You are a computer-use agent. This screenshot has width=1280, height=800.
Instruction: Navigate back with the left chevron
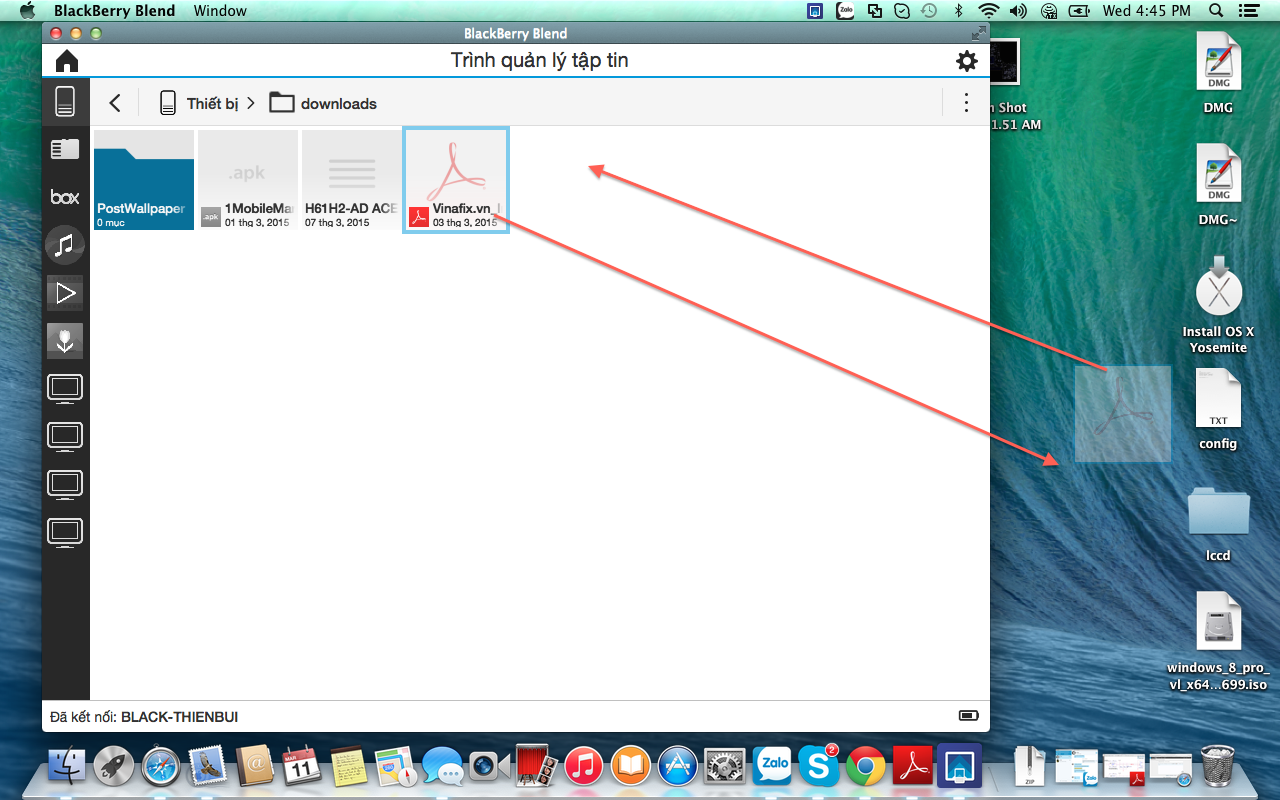[x=115, y=102]
